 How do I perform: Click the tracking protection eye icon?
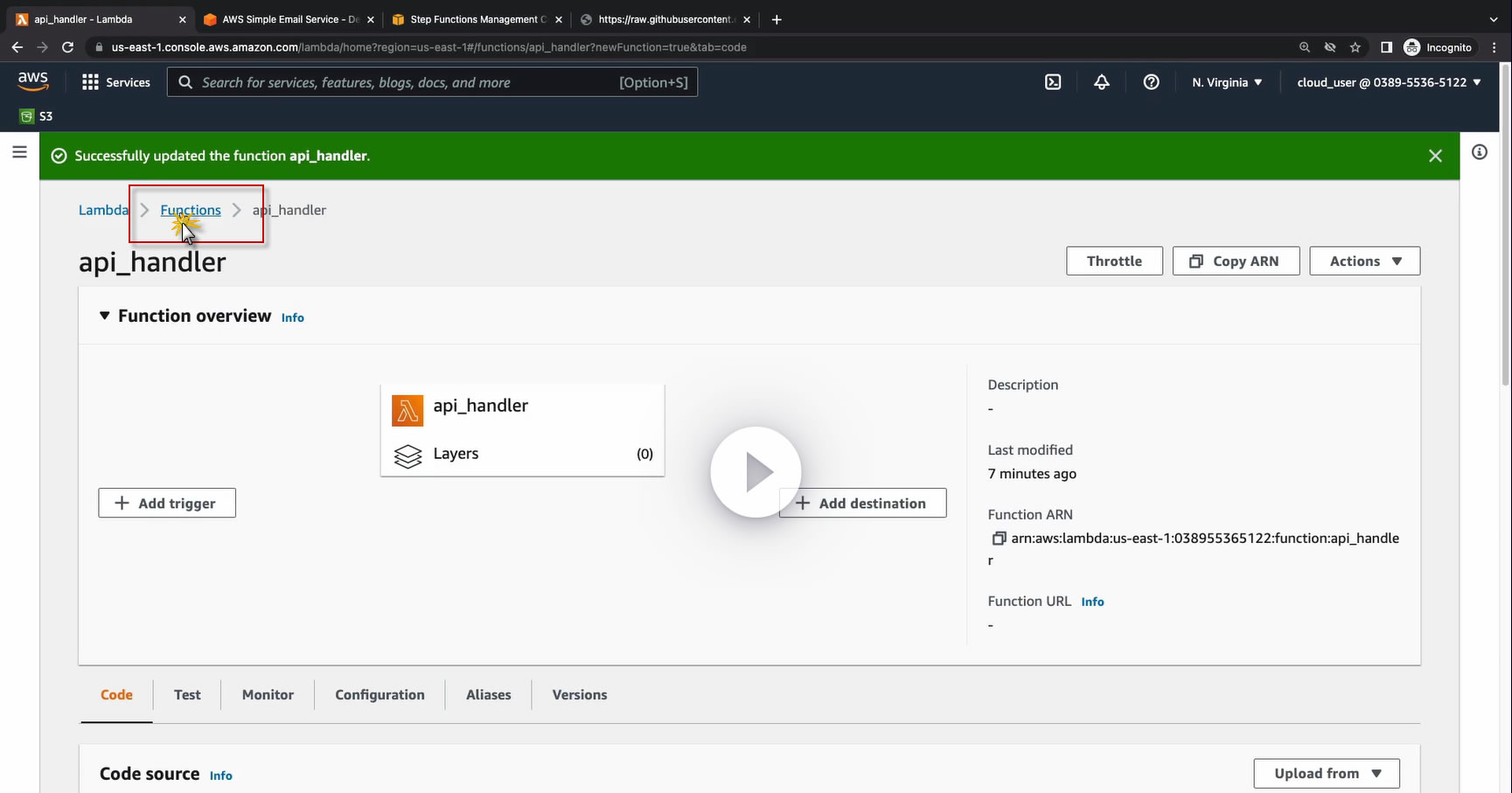(1330, 47)
